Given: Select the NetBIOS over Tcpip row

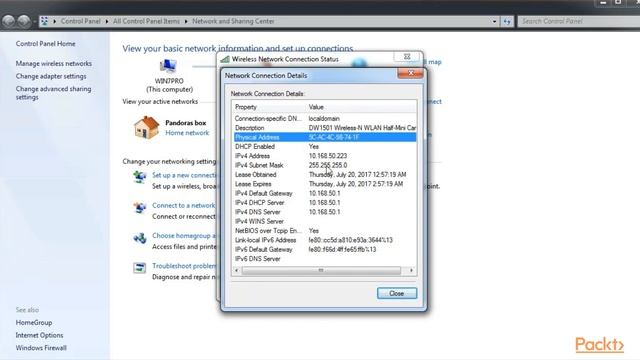Looking at the screenshot, I should coord(325,231).
